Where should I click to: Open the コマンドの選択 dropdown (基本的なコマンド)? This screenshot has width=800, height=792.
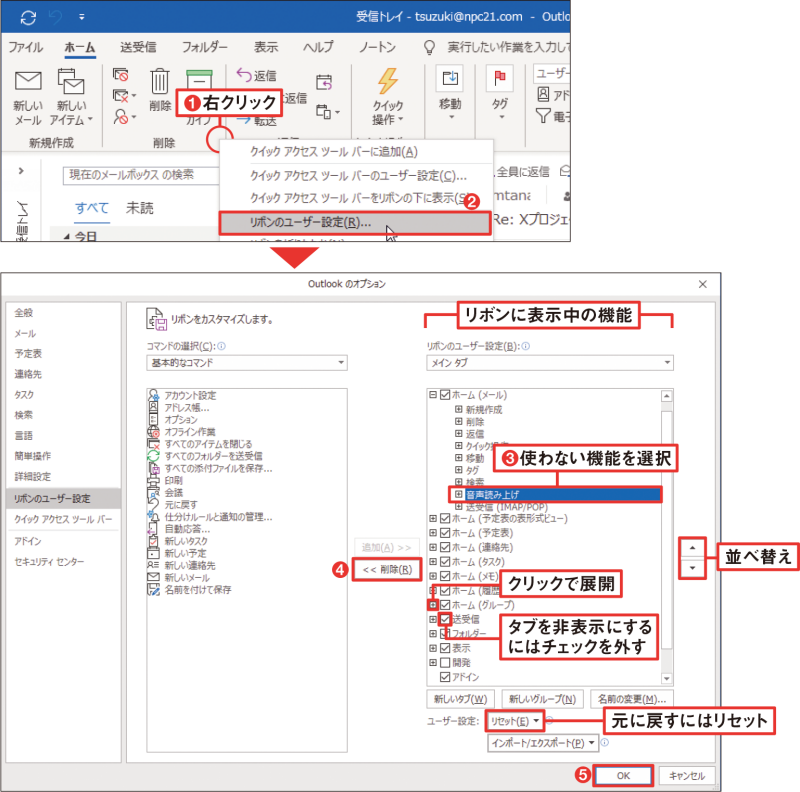tap(246, 362)
